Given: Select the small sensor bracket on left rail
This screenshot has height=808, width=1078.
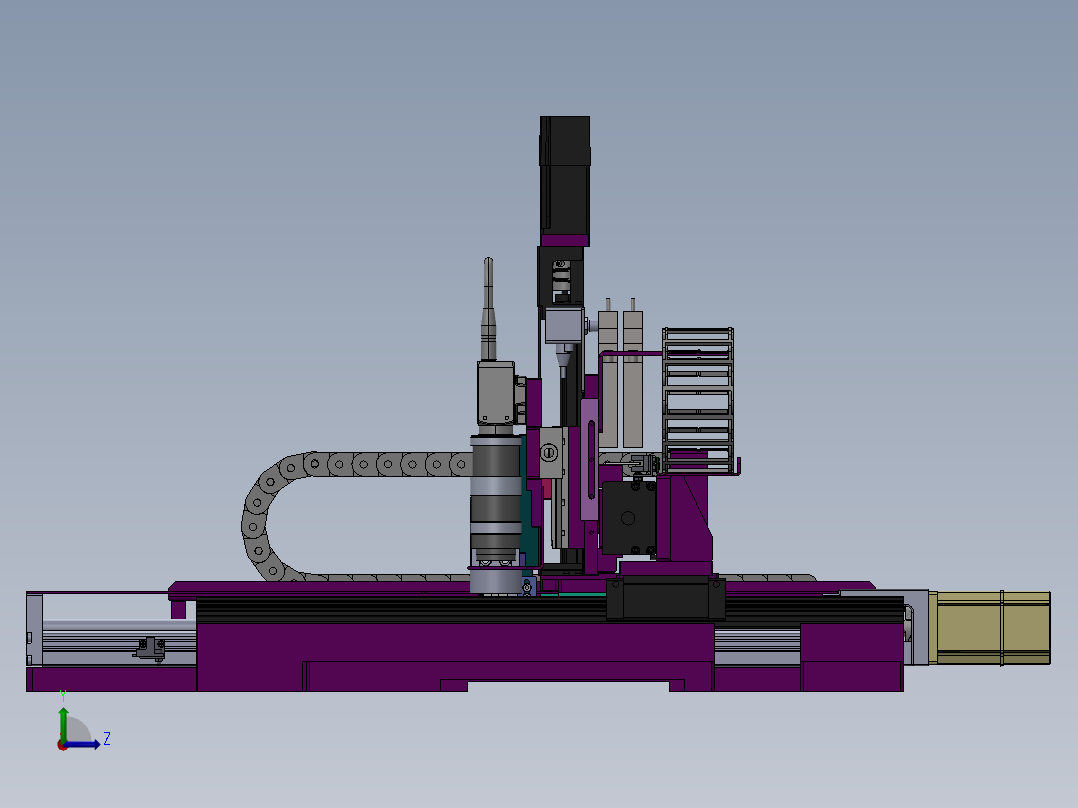Looking at the screenshot, I should [150, 648].
